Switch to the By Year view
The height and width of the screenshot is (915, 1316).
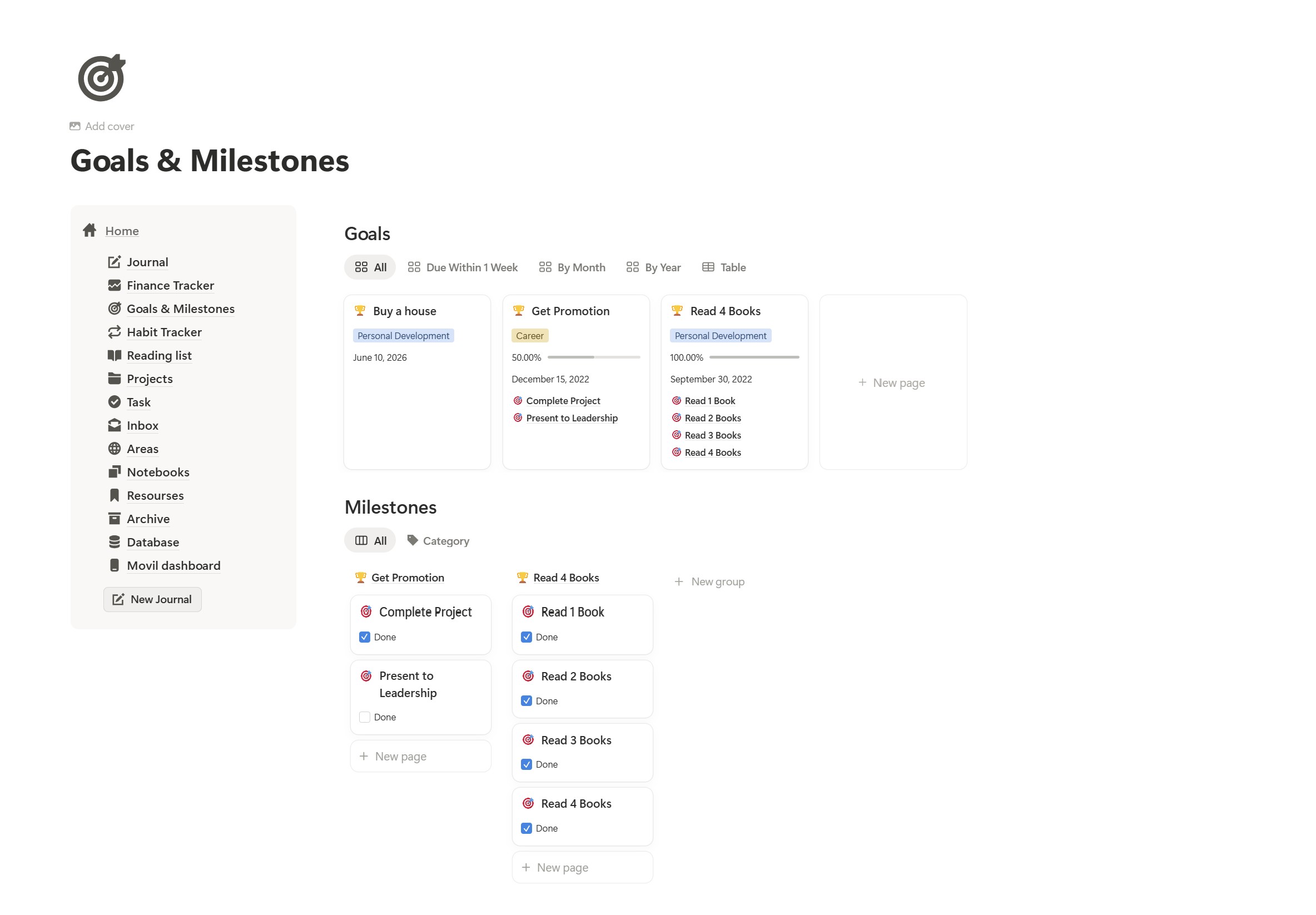[653, 267]
